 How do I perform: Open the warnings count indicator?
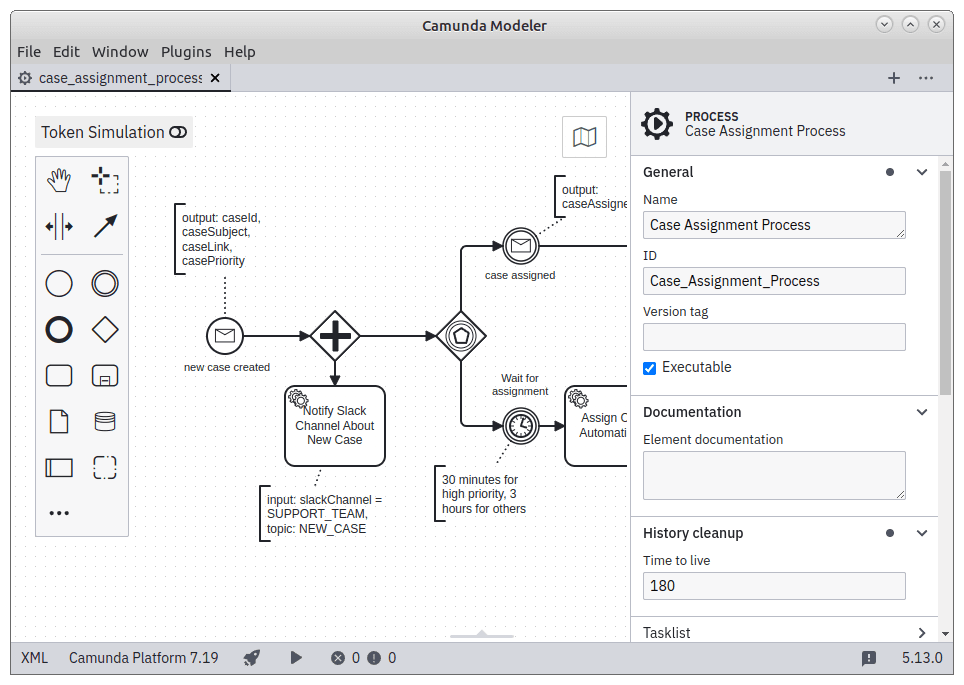pyautogui.click(x=382, y=658)
